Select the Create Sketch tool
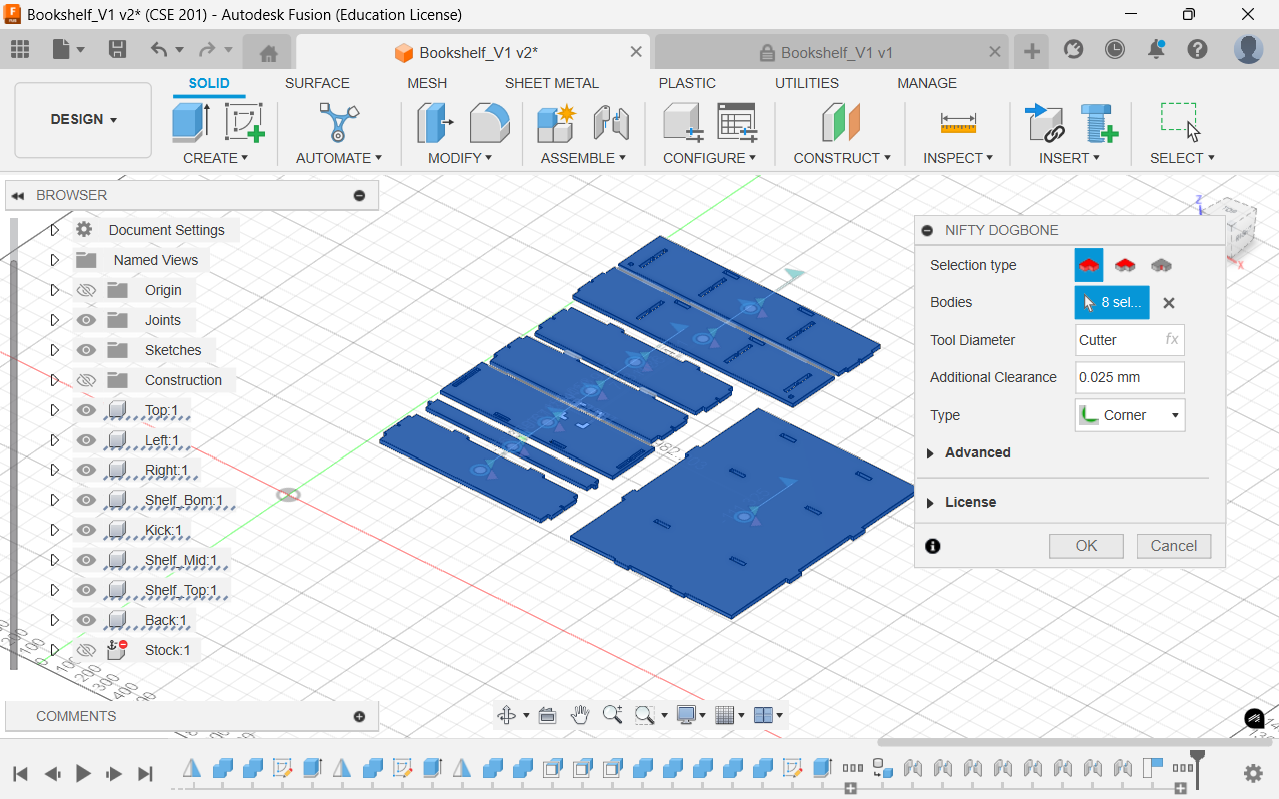This screenshot has height=799, width=1279. (x=244, y=122)
